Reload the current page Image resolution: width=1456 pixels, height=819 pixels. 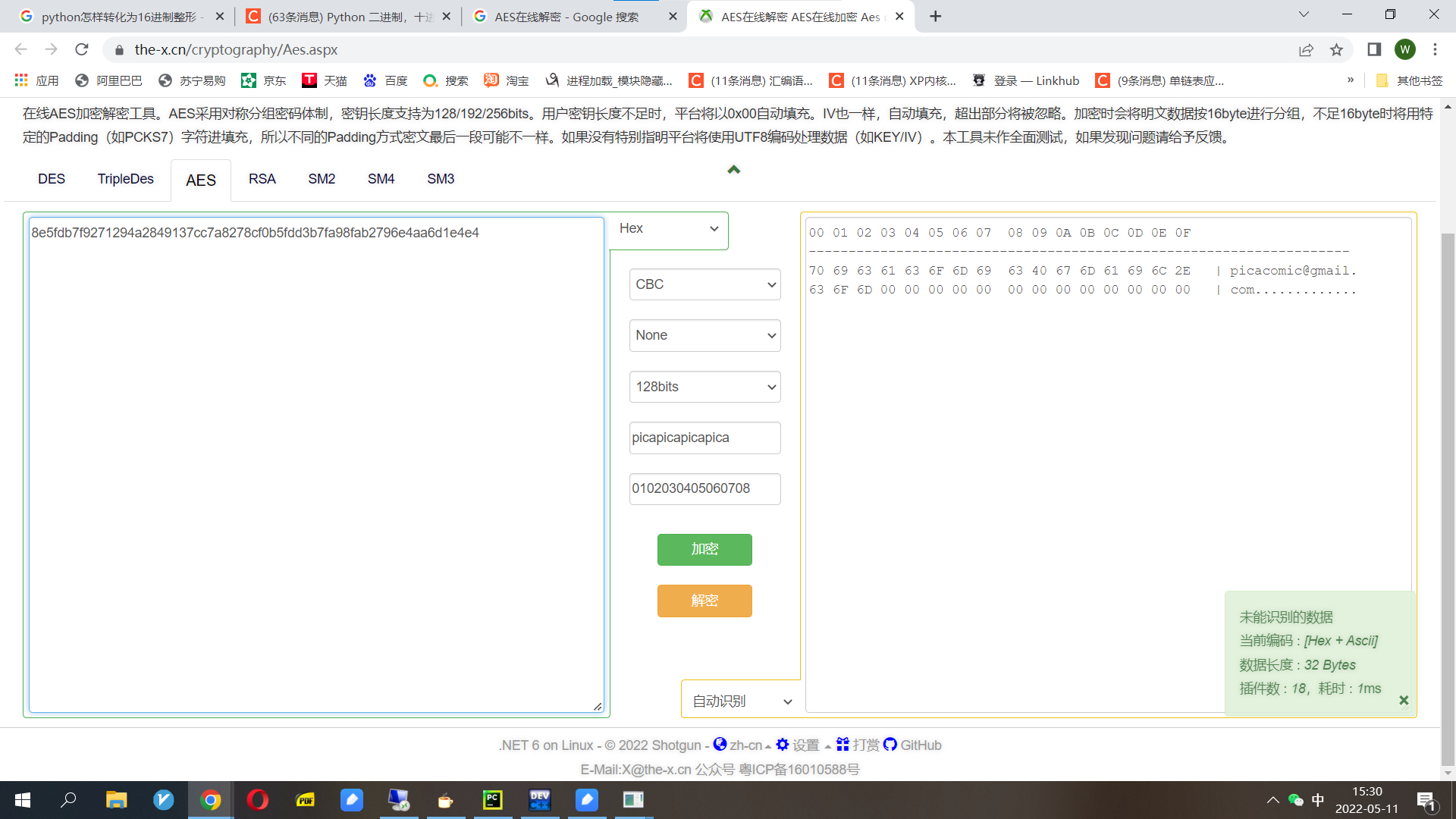[x=82, y=50]
